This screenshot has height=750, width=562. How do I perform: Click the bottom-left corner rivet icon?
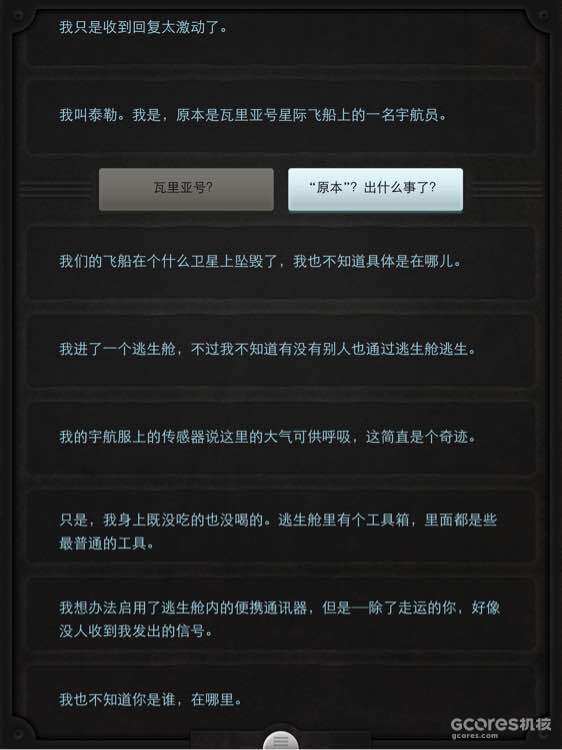coord(18,732)
